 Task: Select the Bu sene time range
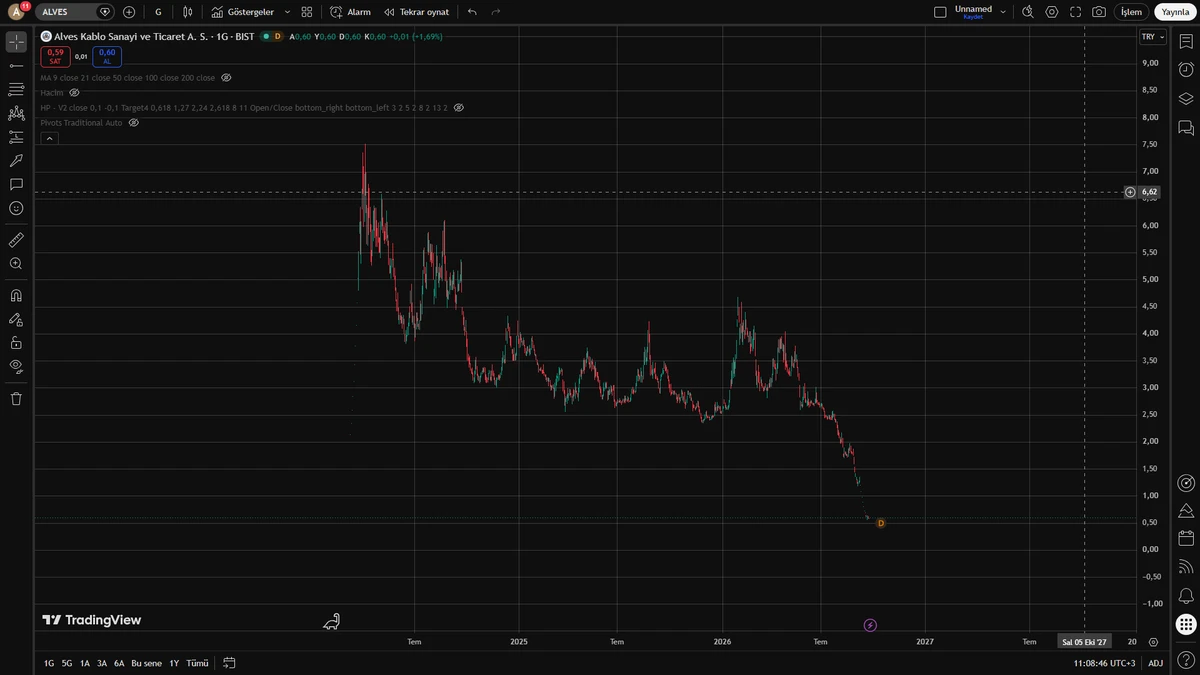coord(146,663)
